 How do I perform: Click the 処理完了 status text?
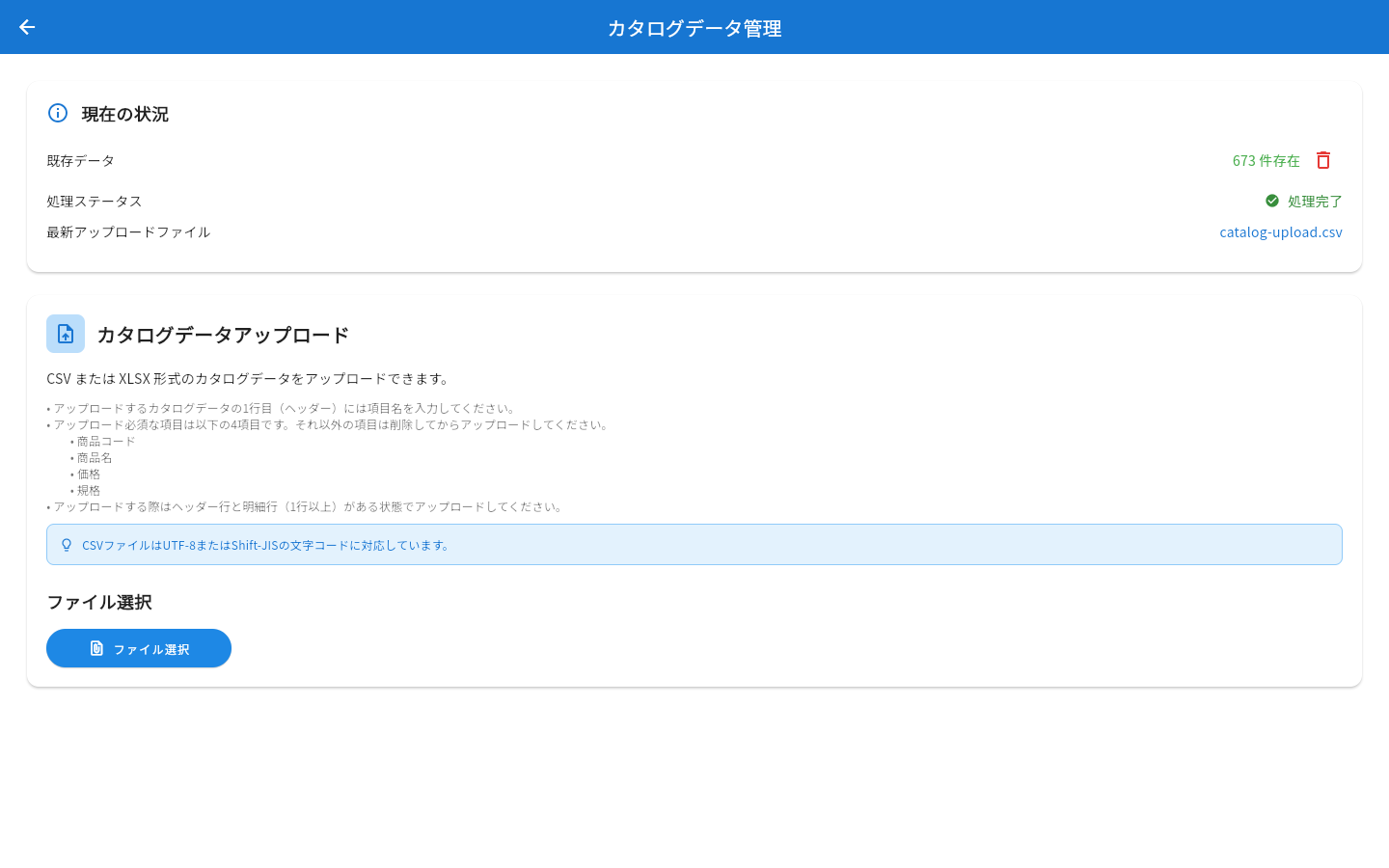pyautogui.click(x=1315, y=201)
